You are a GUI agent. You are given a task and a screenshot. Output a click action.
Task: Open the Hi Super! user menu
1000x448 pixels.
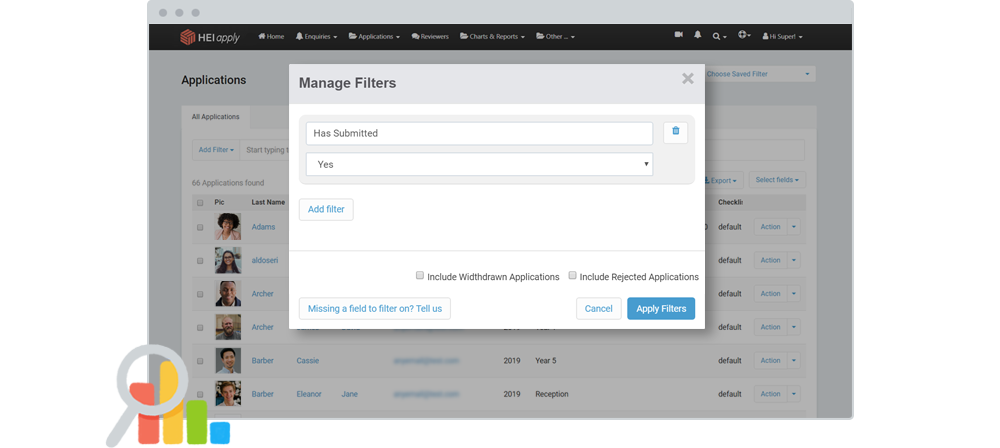coord(783,37)
